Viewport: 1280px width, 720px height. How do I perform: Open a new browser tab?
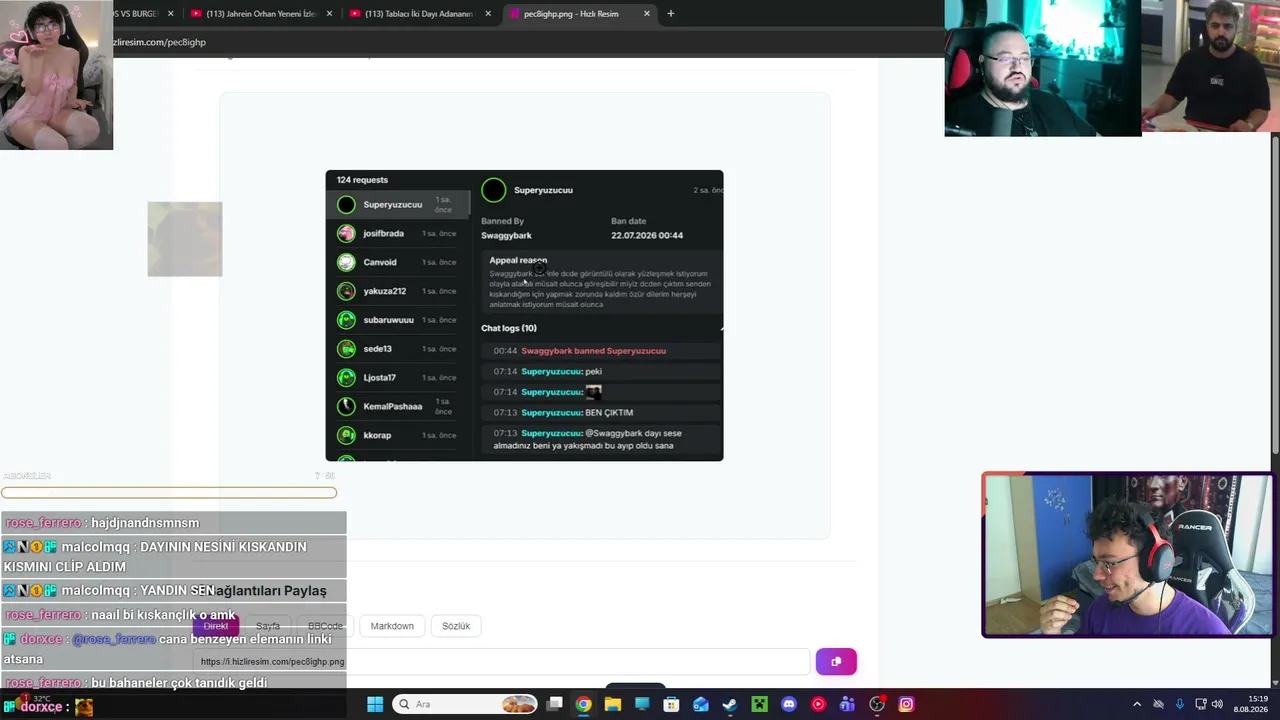pos(670,14)
